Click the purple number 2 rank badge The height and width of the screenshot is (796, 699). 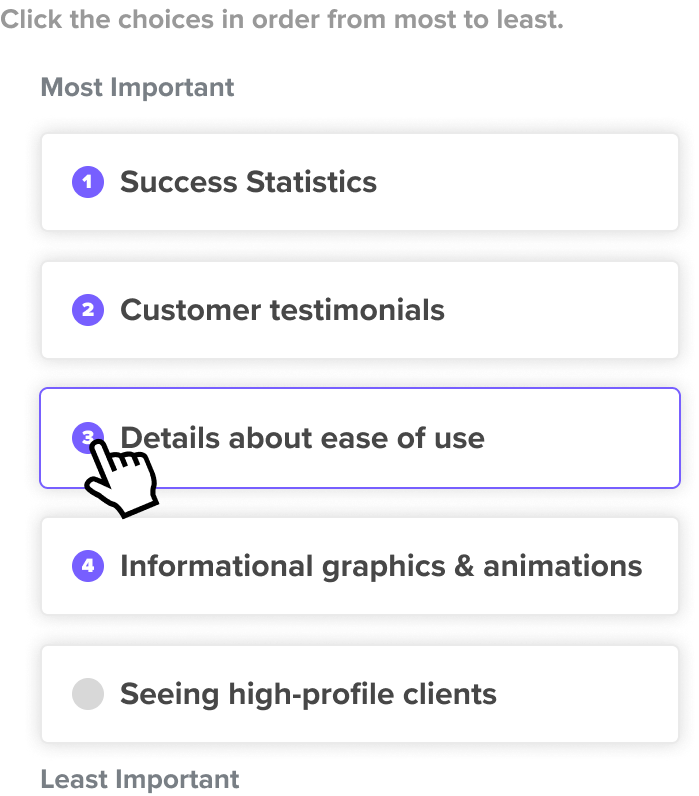point(88,310)
